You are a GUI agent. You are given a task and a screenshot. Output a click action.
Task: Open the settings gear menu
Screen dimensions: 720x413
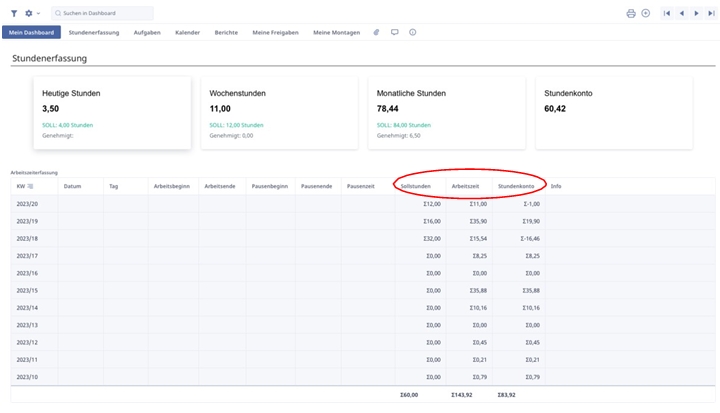tap(30, 13)
